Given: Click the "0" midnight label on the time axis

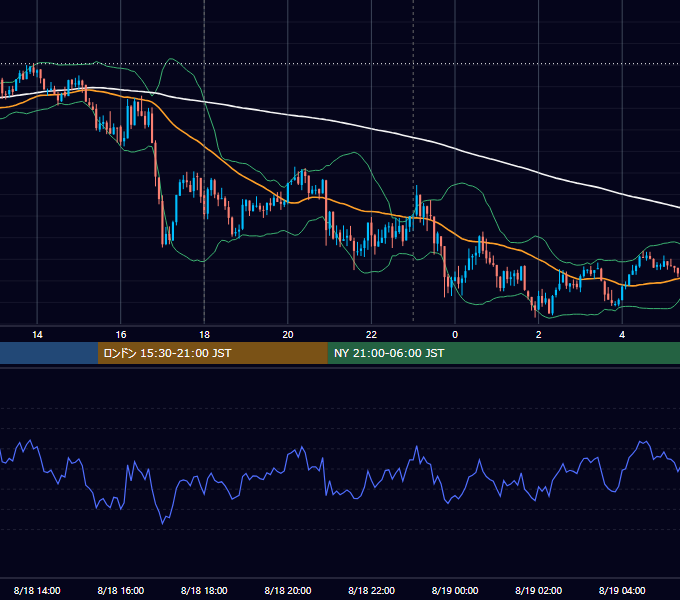Looking at the screenshot, I should click(x=455, y=335).
